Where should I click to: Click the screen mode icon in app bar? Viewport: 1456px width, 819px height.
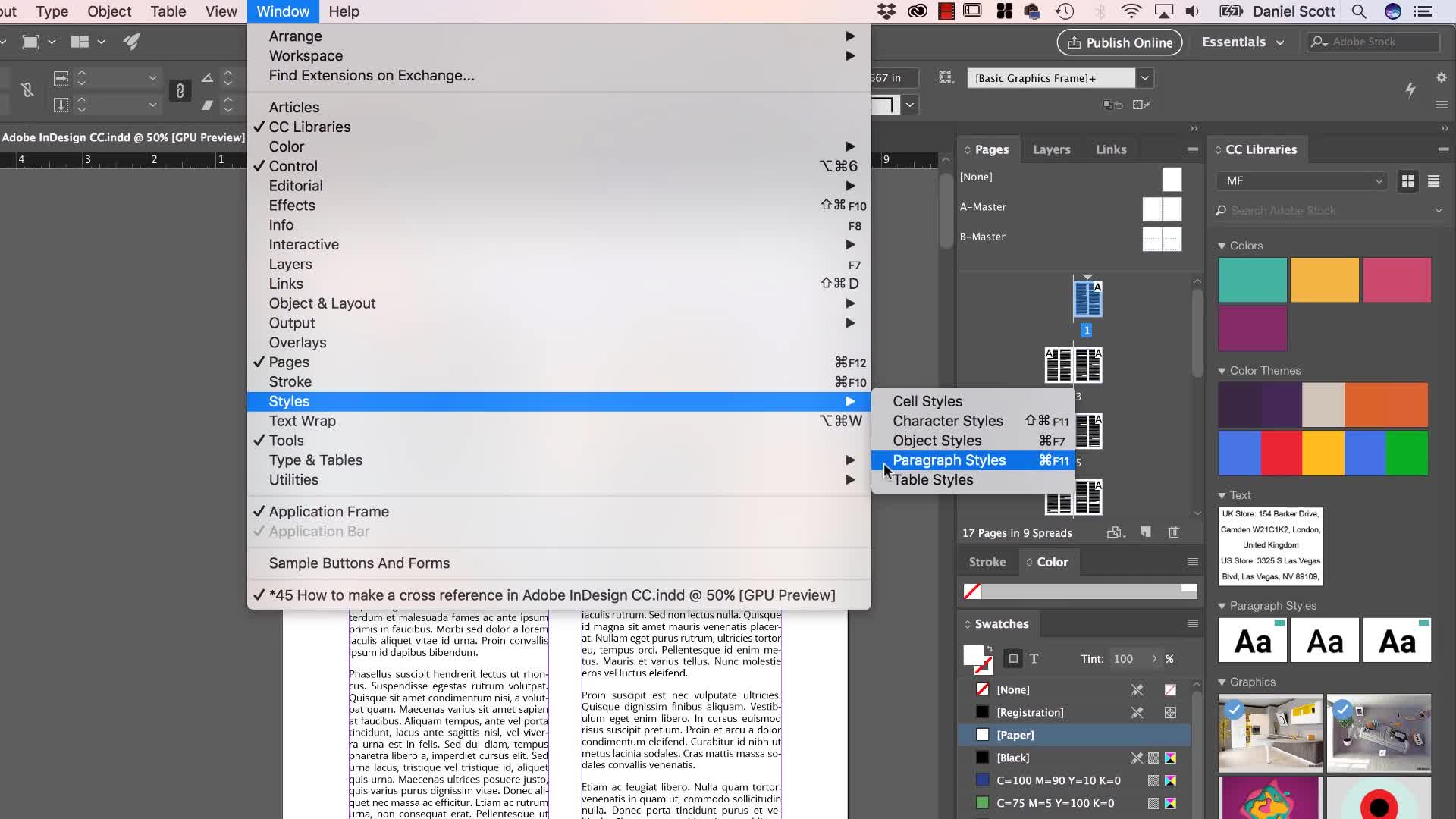pos(31,42)
